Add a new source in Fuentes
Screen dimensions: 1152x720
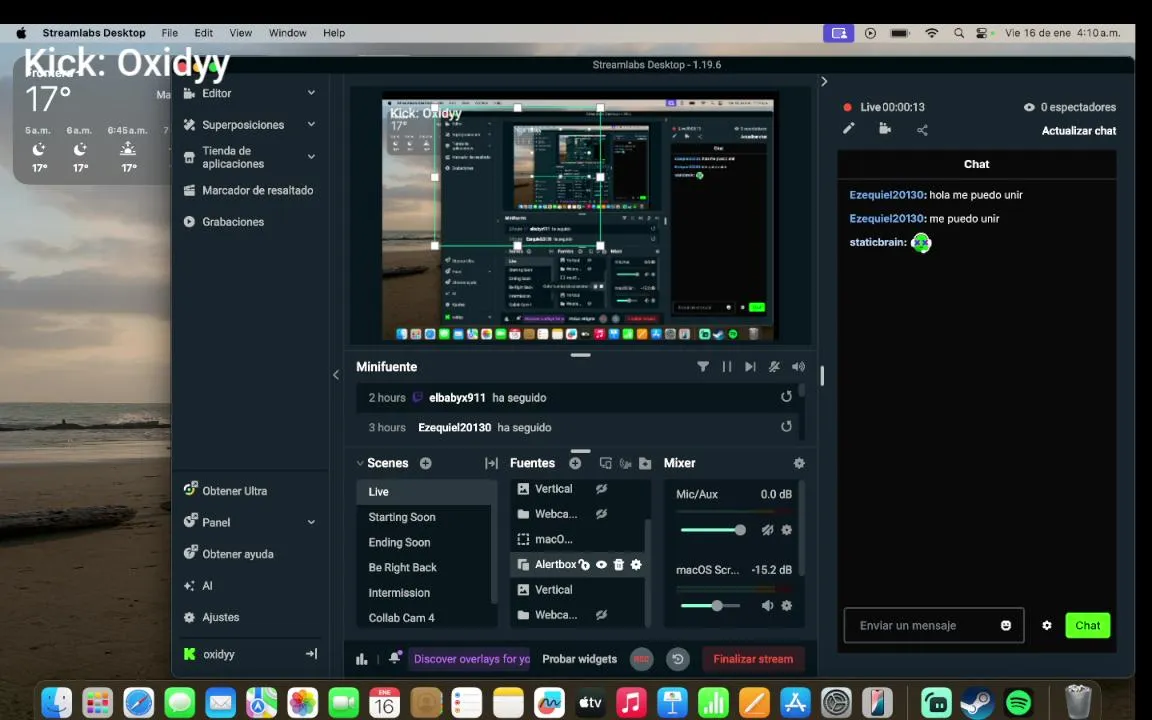pos(575,463)
